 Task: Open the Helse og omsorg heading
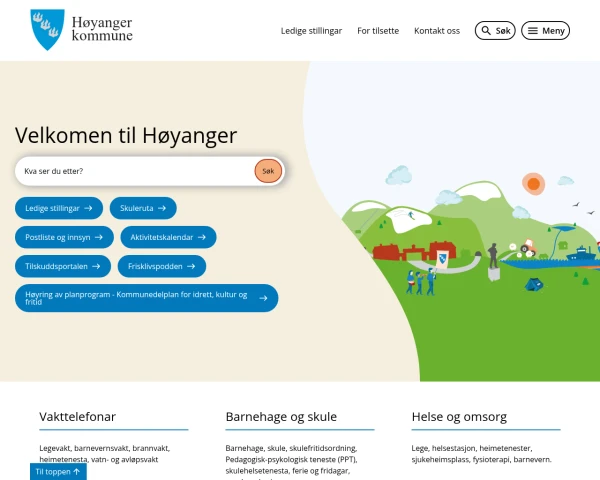[x=459, y=416]
